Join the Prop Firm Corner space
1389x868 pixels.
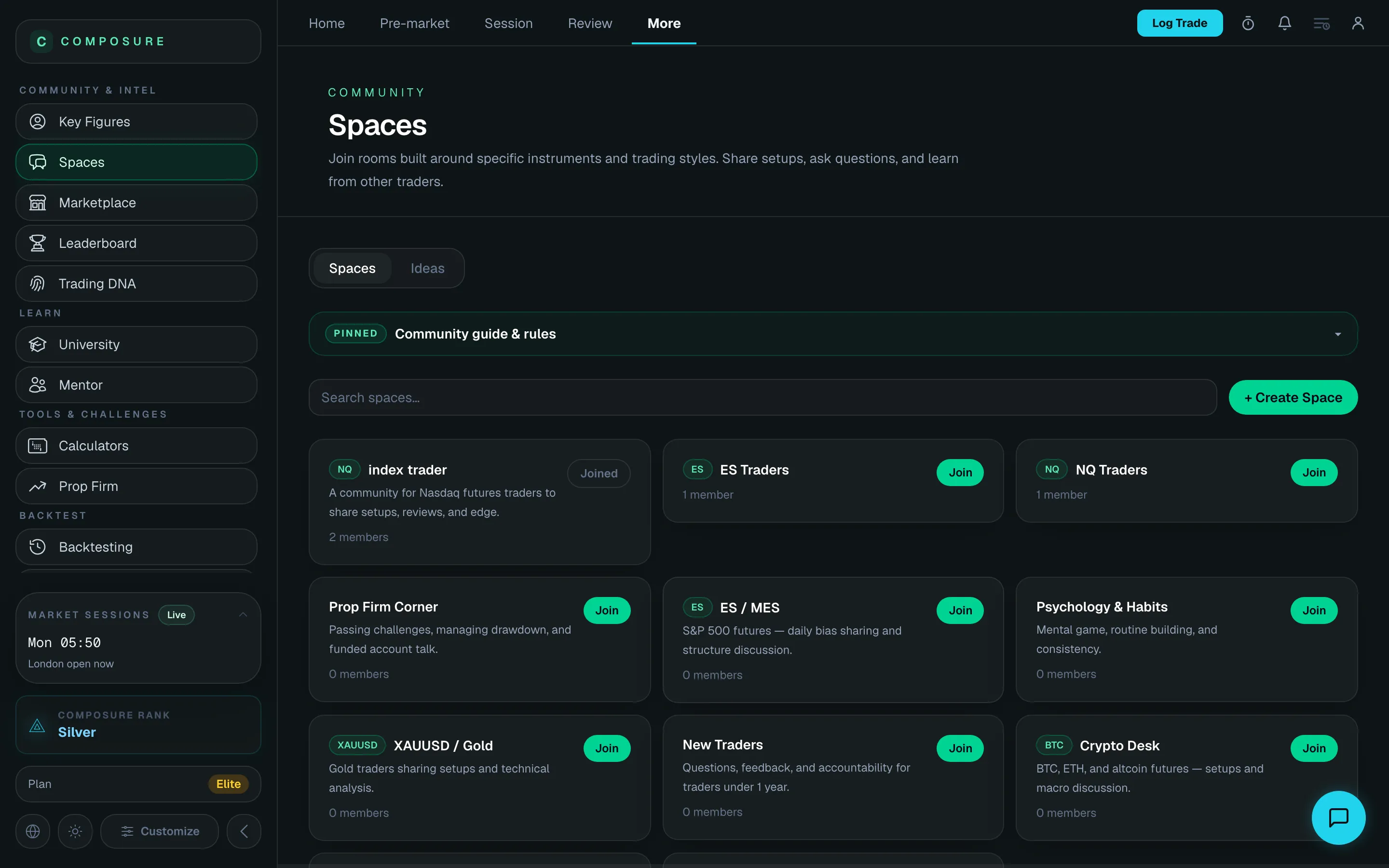coord(607,610)
